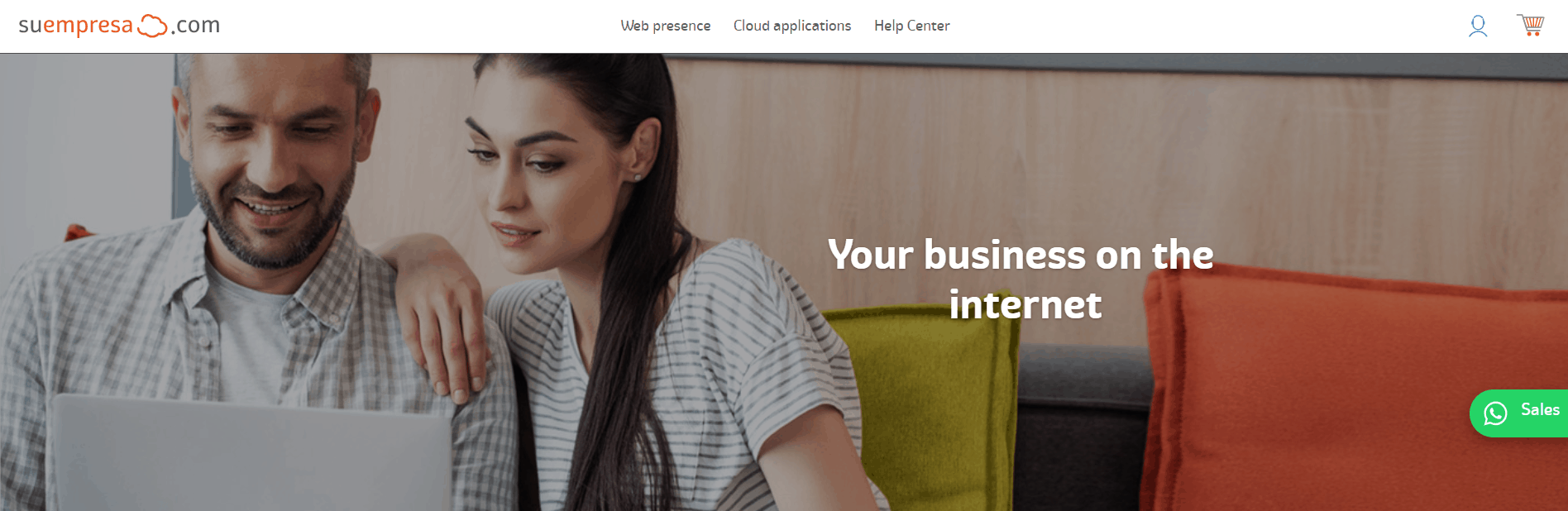Screen dimensions: 1568x511
Task: Click the suempresa logo text
Action: tap(75, 26)
